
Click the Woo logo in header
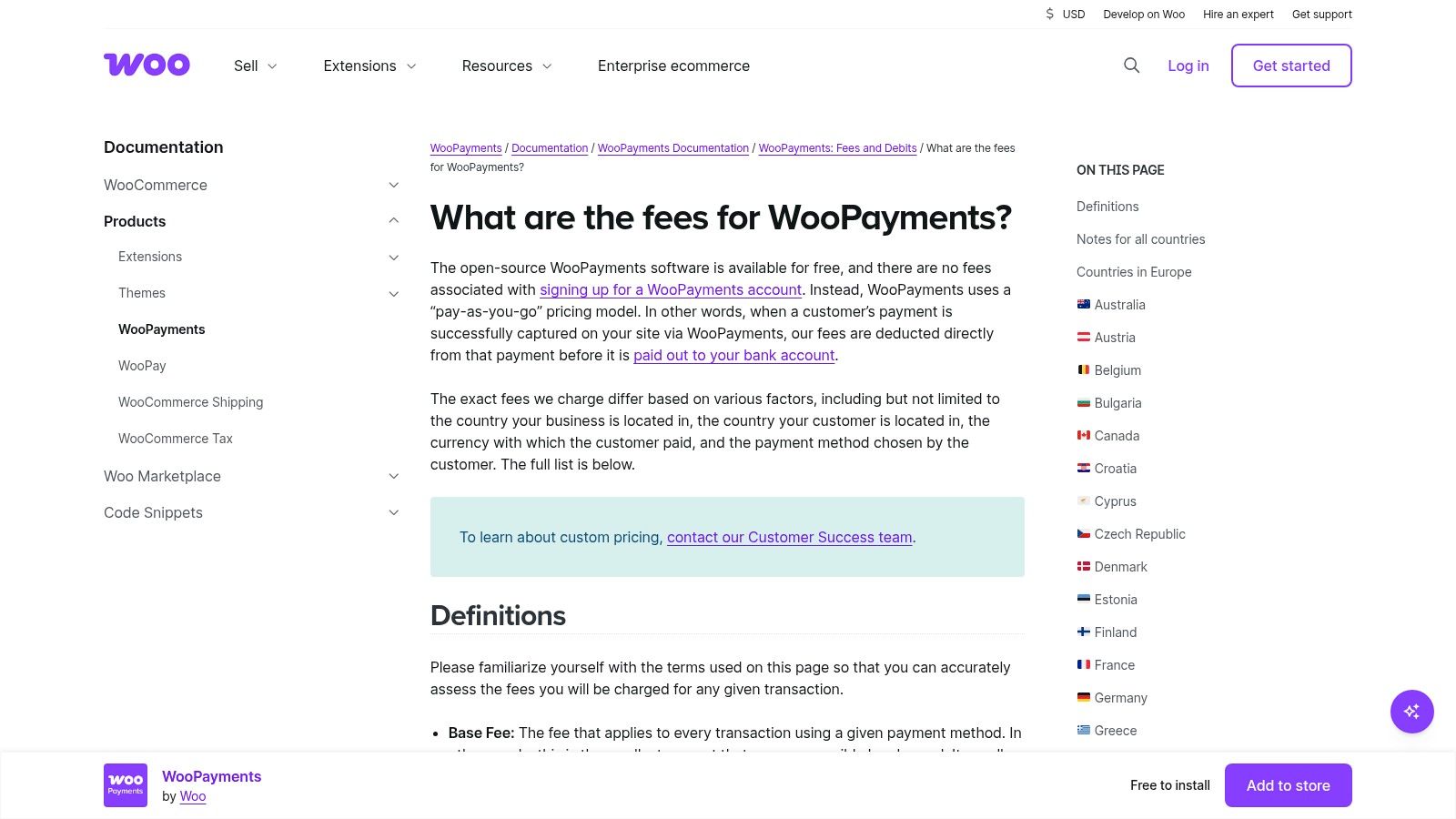pyautogui.click(x=147, y=65)
